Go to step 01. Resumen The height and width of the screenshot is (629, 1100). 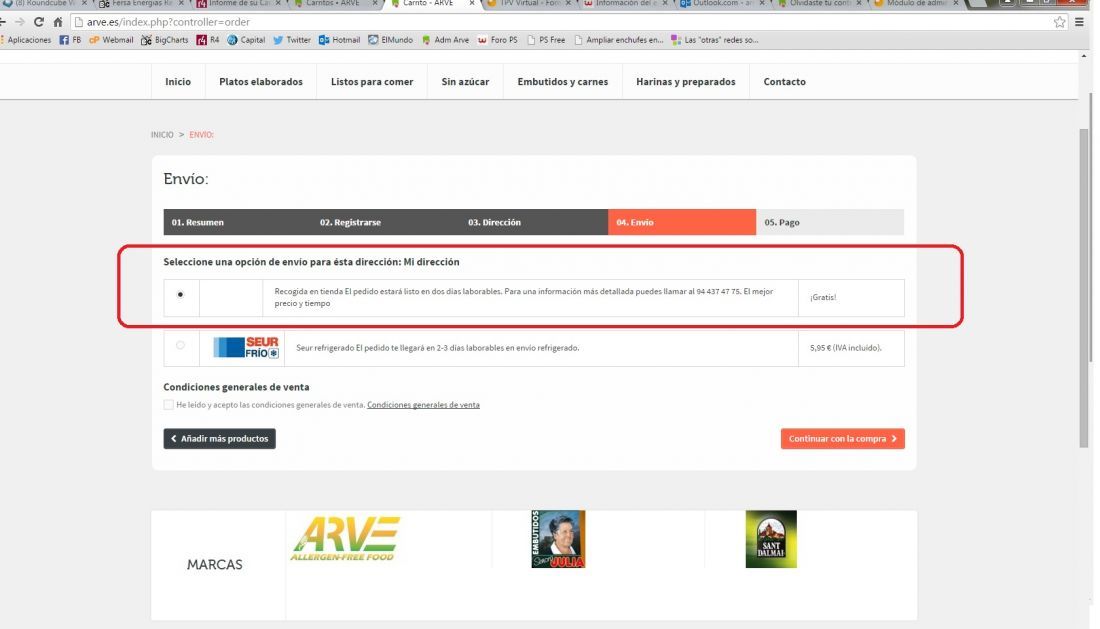pos(237,222)
